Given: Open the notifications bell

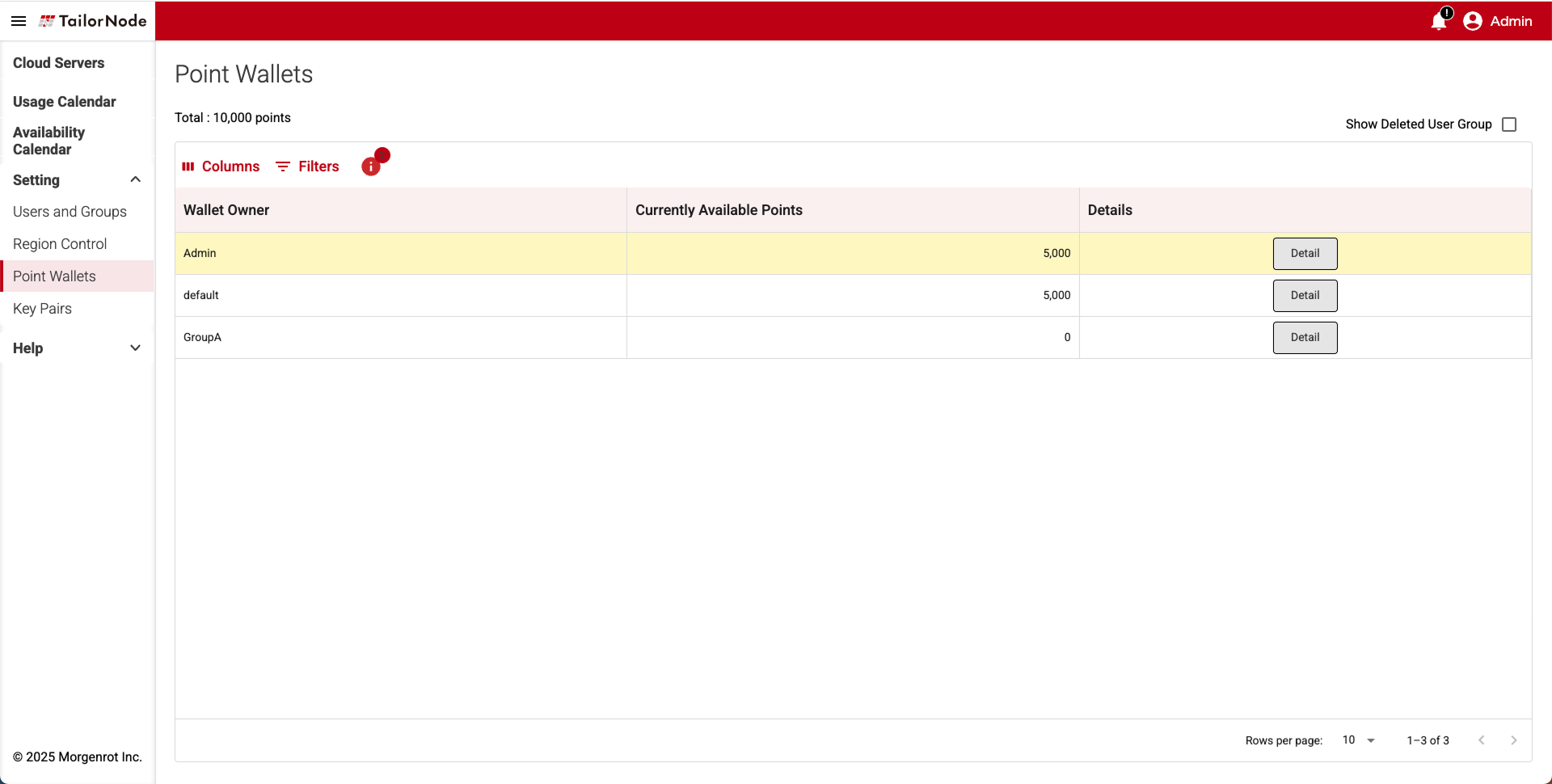Looking at the screenshot, I should [1440, 20].
